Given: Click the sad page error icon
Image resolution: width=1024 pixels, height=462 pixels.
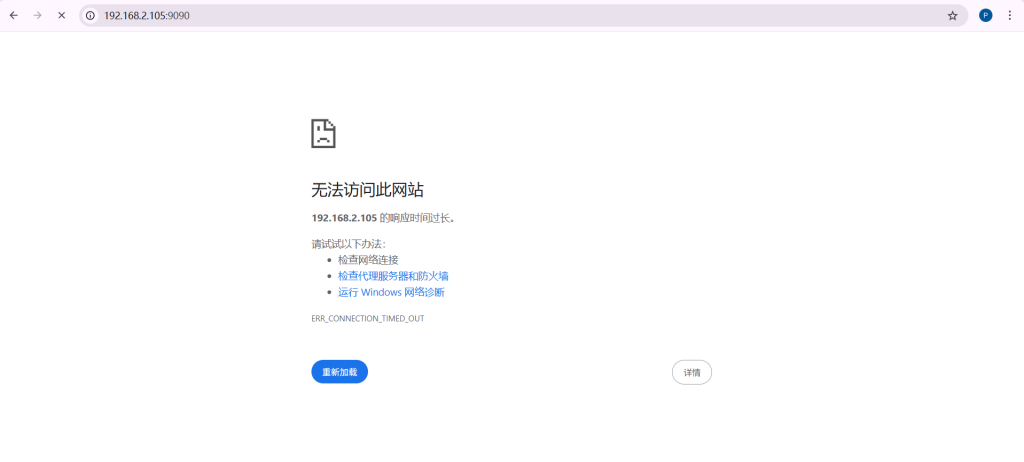Looking at the screenshot, I should click(323, 134).
